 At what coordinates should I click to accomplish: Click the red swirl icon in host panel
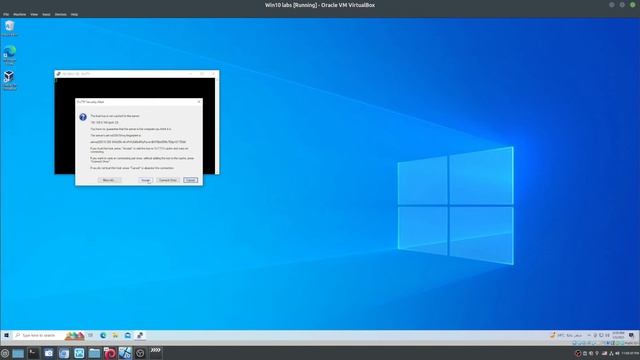pos(109,353)
